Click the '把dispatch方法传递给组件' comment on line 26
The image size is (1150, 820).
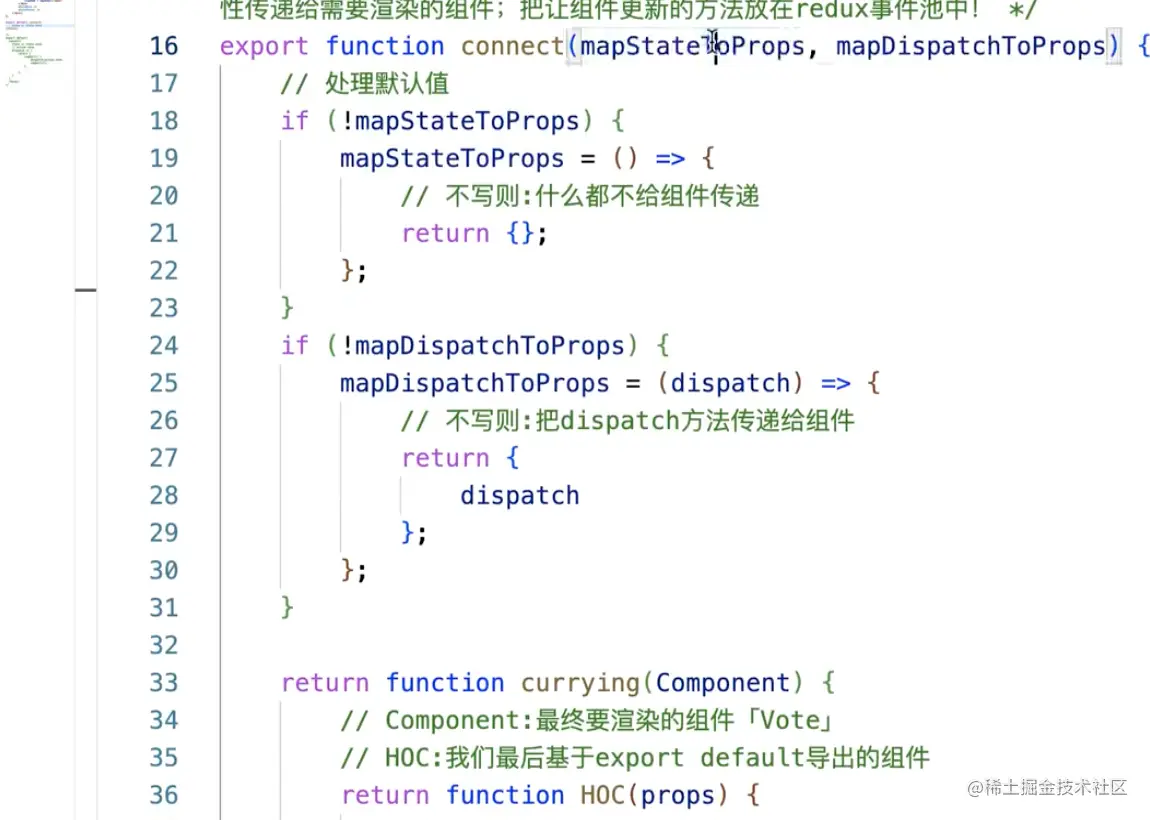point(695,420)
